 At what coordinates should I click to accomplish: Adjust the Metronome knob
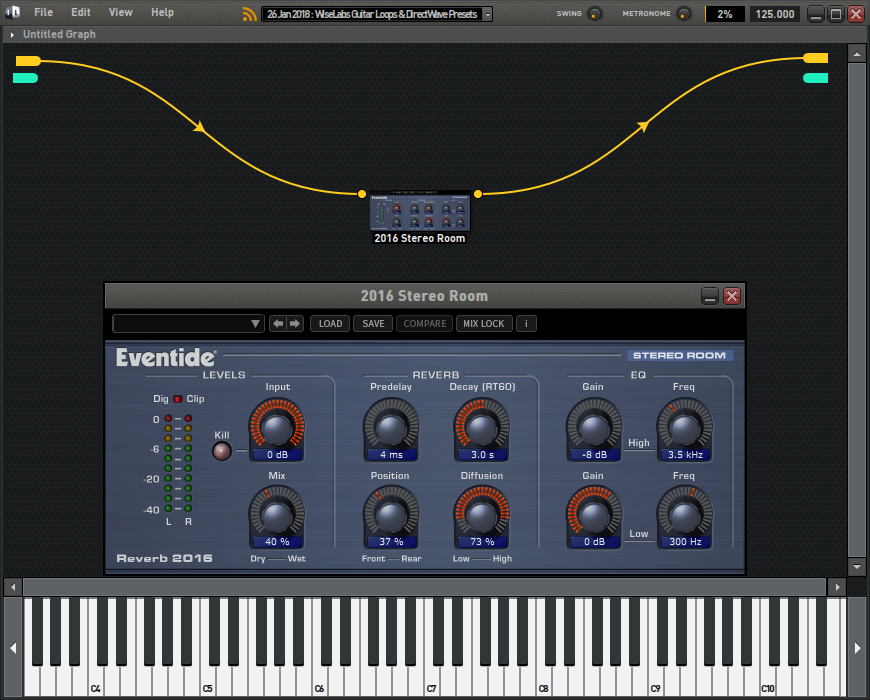click(684, 14)
